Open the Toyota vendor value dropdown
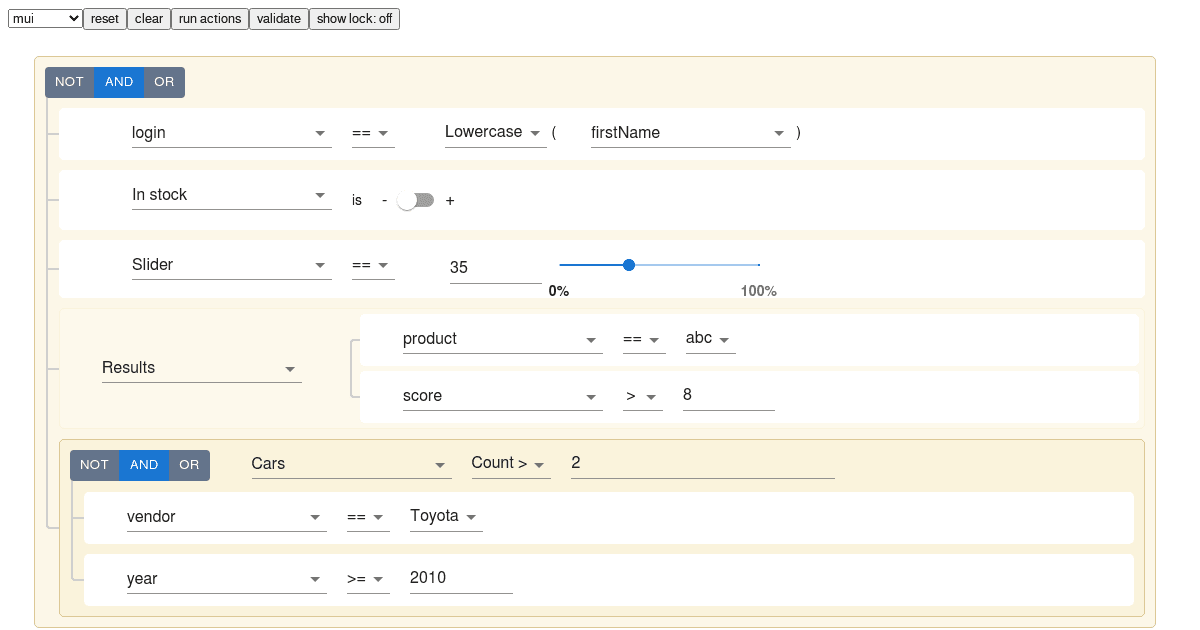1200x630 pixels. point(445,517)
